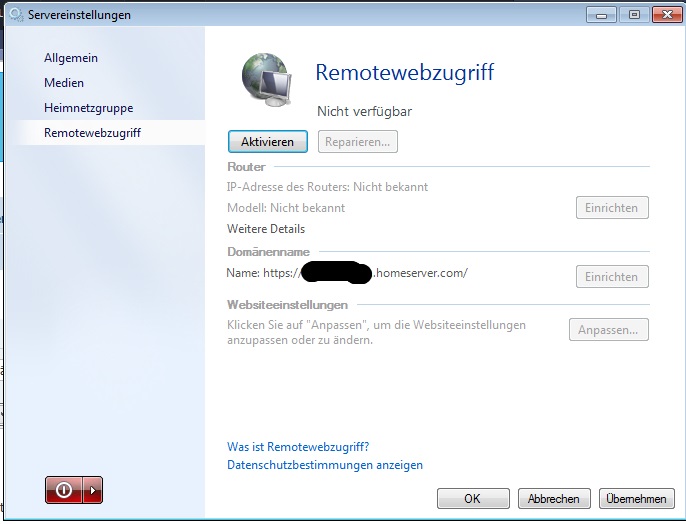Open the Allgemein settings page
This screenshot has height=524, width=686.
pyautogui.click(x=71, y=58)
